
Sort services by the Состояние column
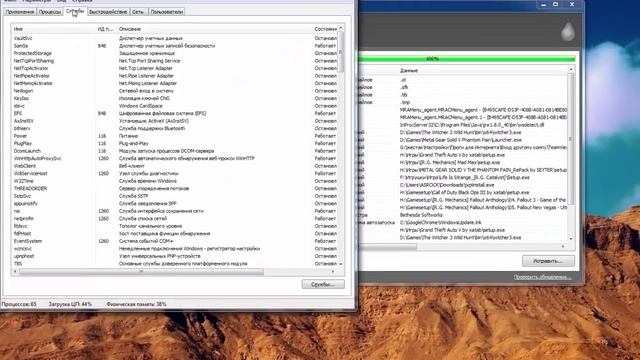click(x=325, y=29)
